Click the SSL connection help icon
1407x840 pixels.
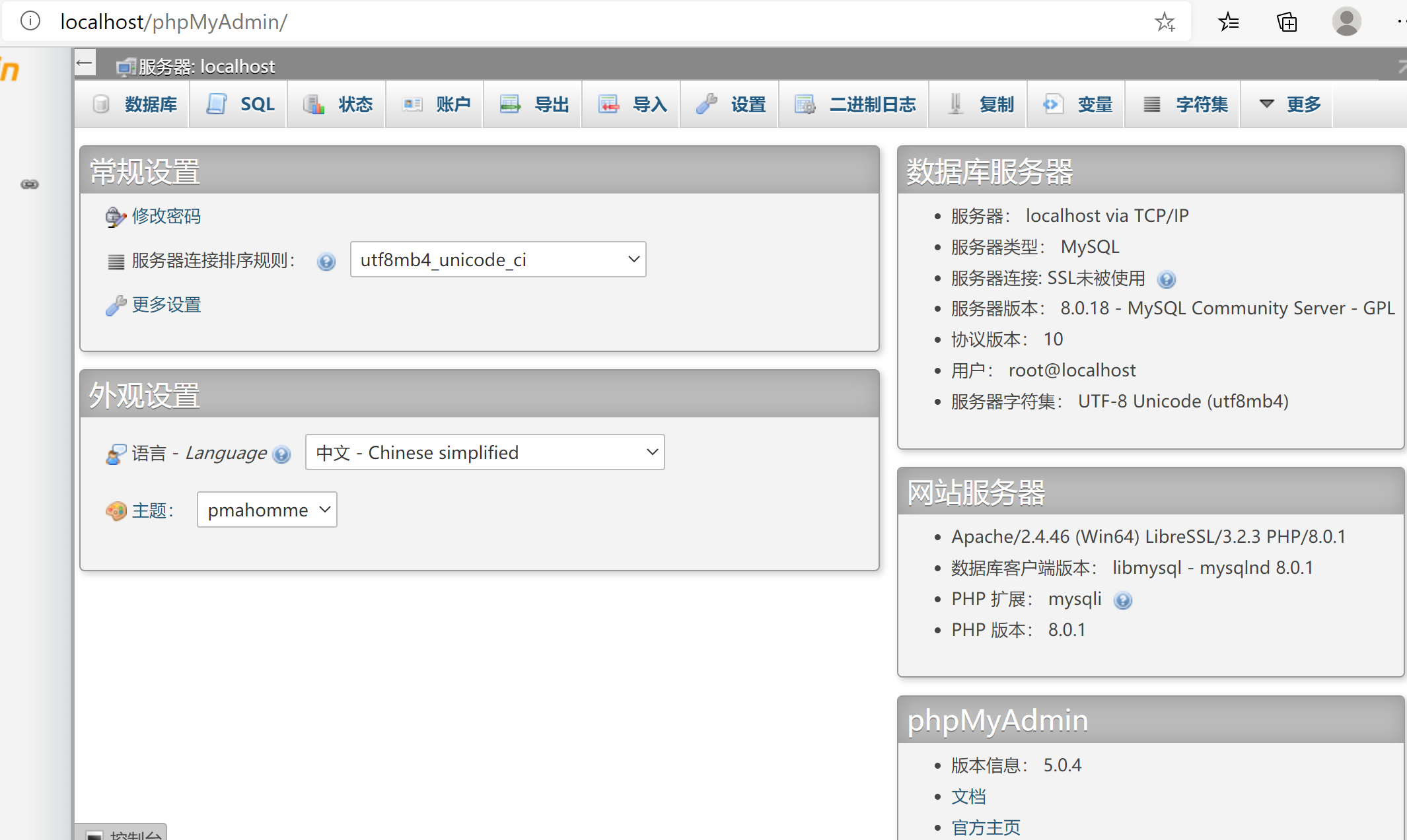coord(1167,279)
